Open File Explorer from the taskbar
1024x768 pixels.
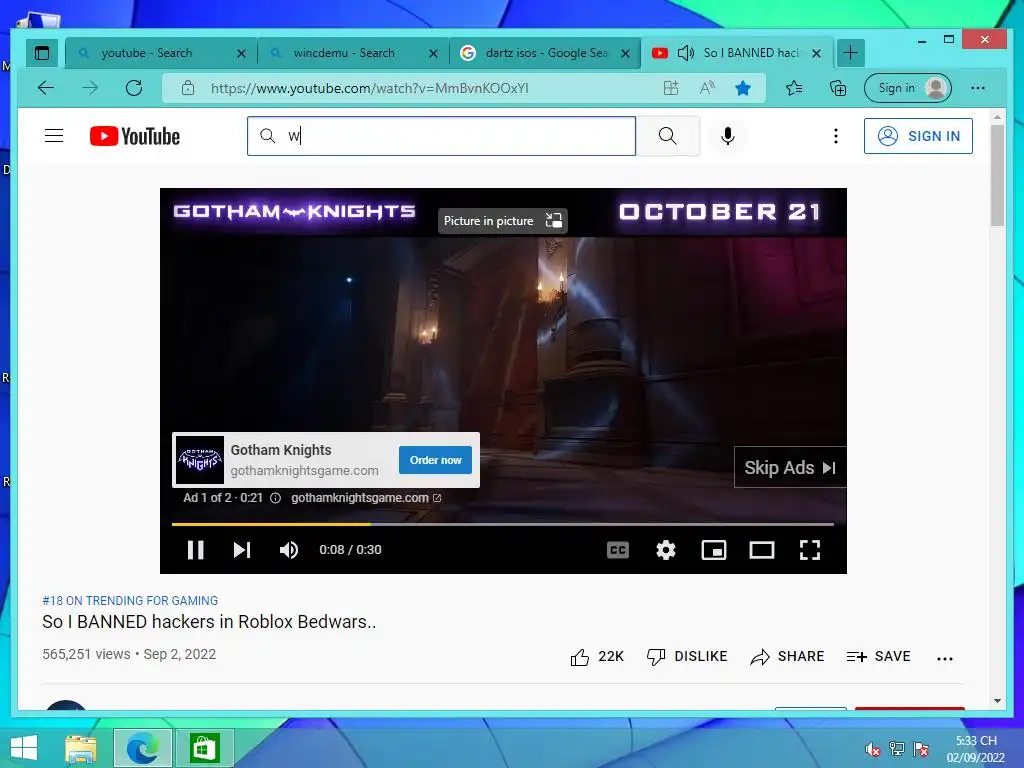point(81,748)
